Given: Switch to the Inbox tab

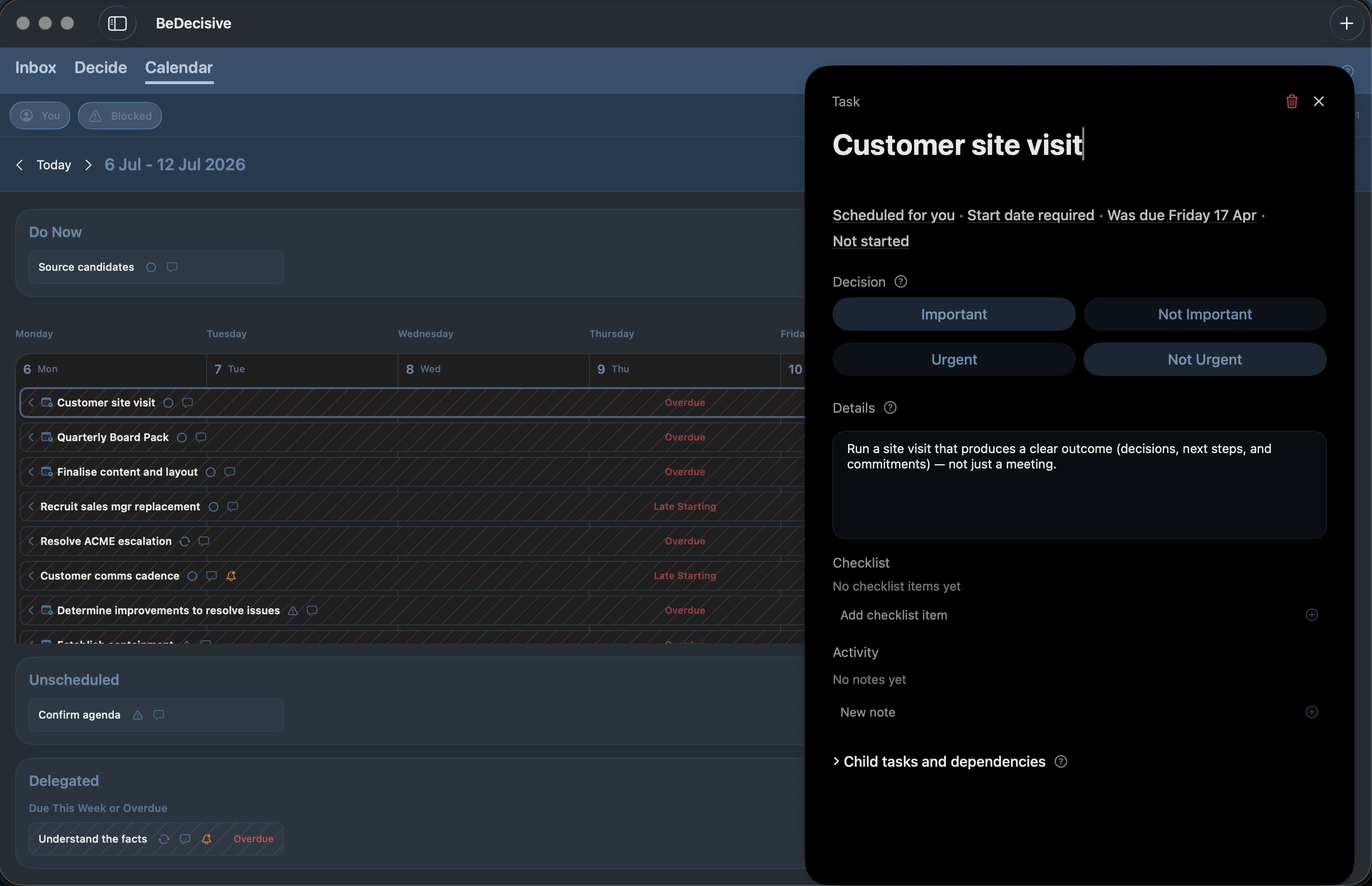Looking at the screenshot, I should coord(36,68).
